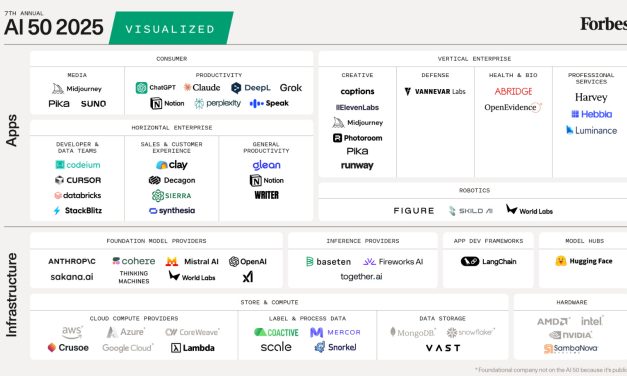Click the ABRIDGE wordmark

(513, 92)
